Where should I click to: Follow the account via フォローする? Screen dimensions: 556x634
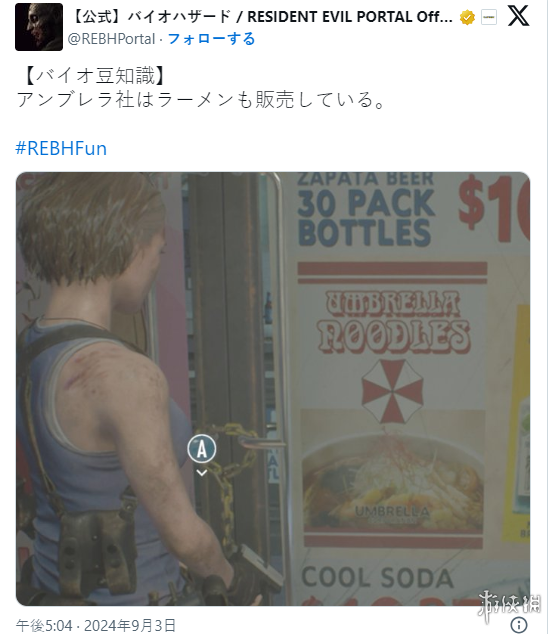tap(211, 39)
